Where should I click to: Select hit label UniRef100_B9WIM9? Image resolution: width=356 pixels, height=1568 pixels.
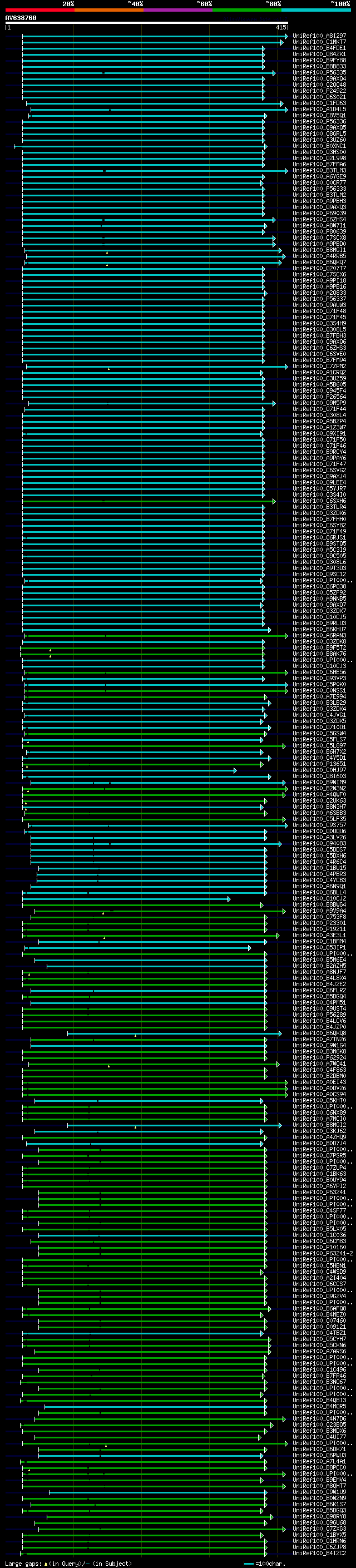pos(319,782)
